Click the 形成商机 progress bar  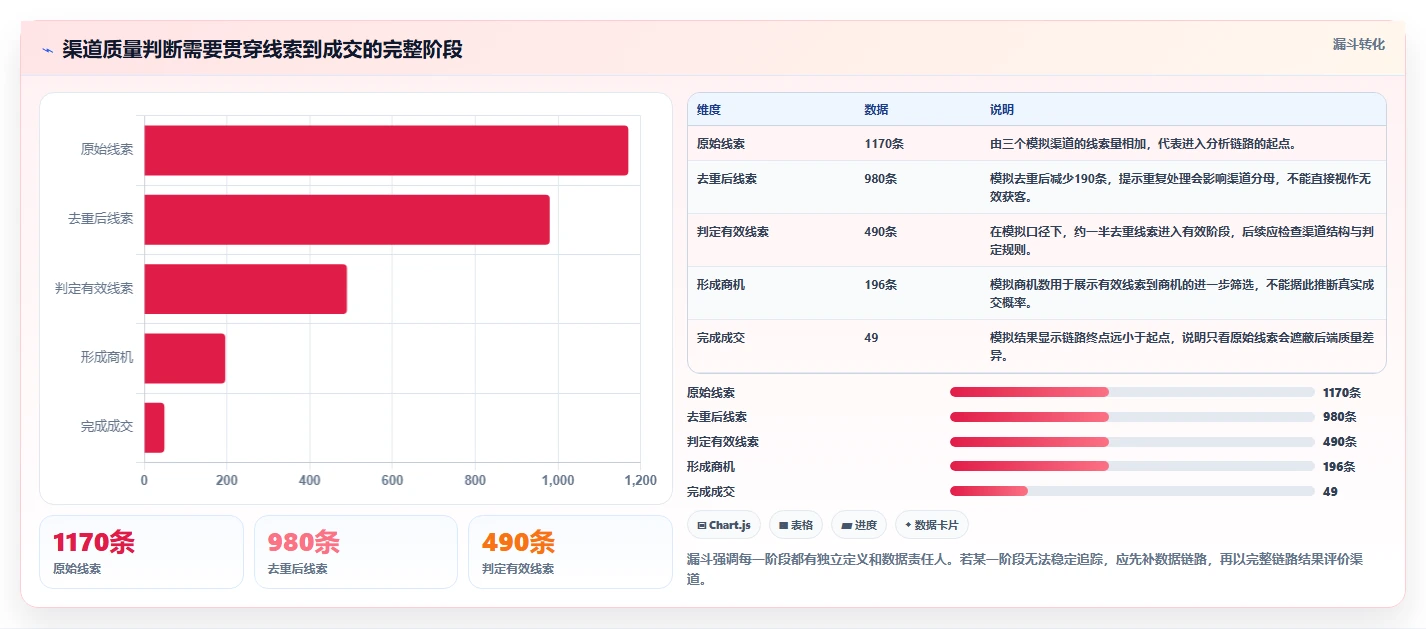click(1132, 466)
